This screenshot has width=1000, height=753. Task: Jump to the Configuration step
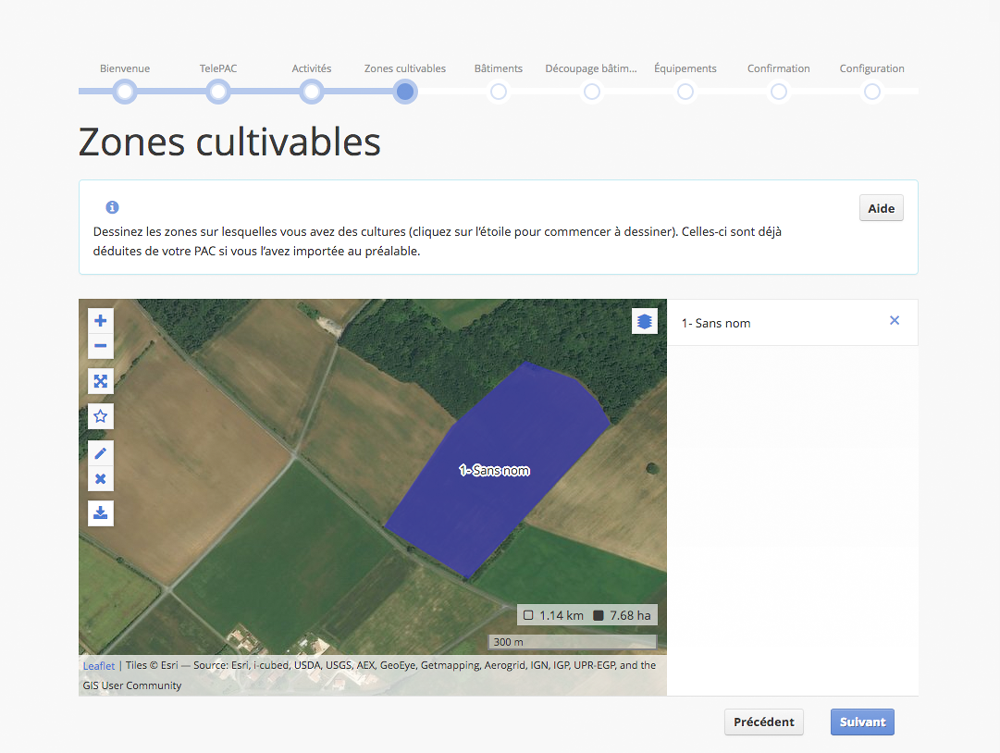(x=872, y=92)
